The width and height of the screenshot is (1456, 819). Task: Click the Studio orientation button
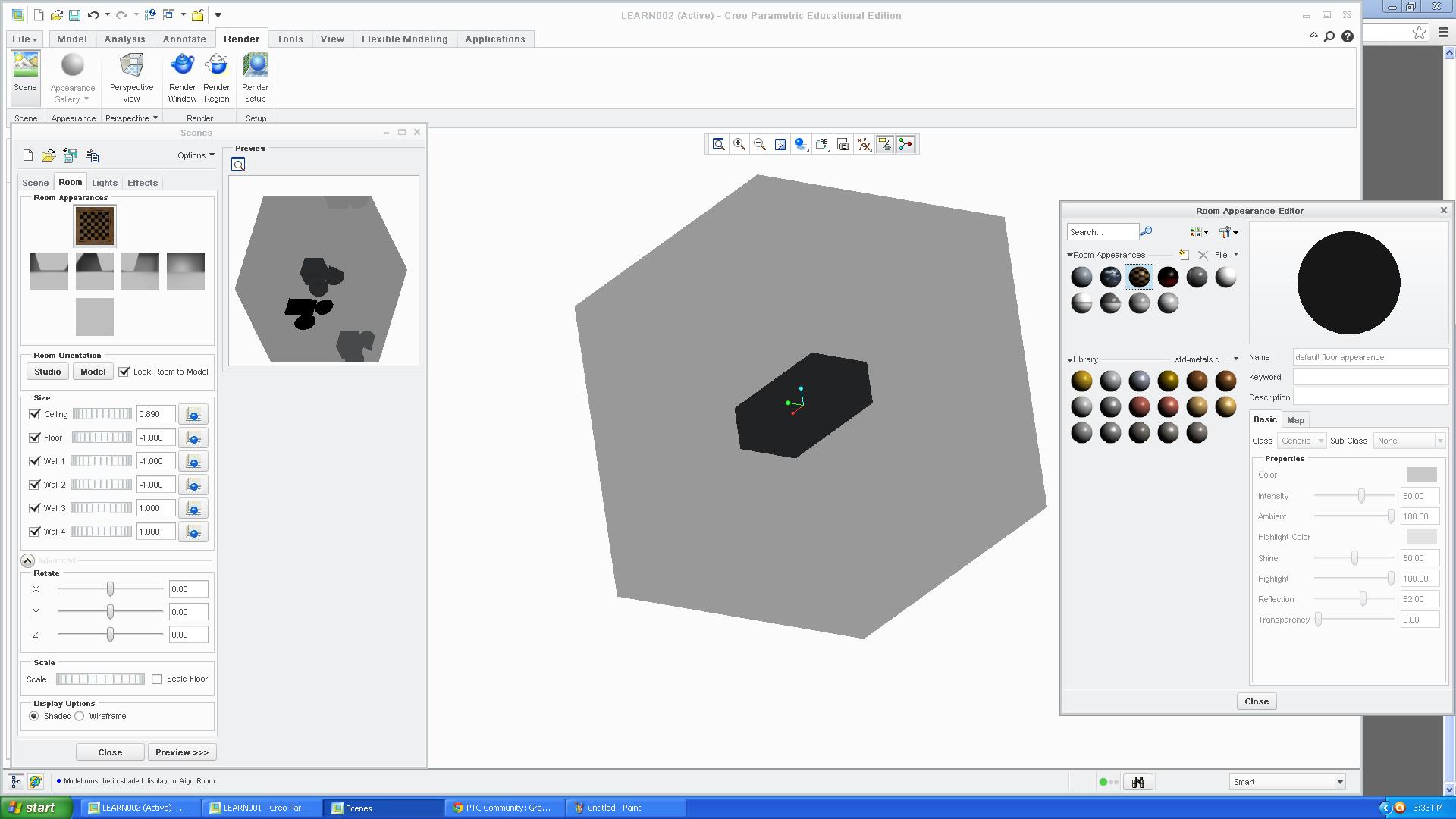coord(47,372)
